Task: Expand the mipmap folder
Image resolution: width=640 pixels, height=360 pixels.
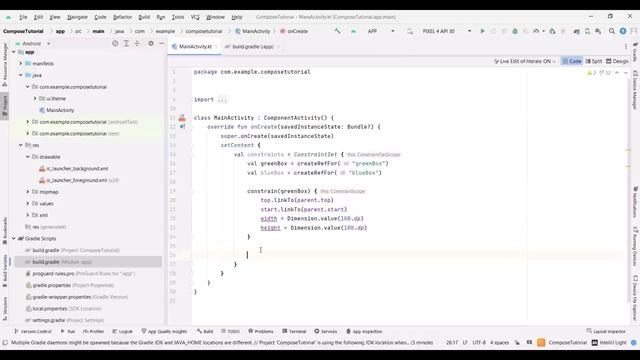Action: tap(28, 192)
